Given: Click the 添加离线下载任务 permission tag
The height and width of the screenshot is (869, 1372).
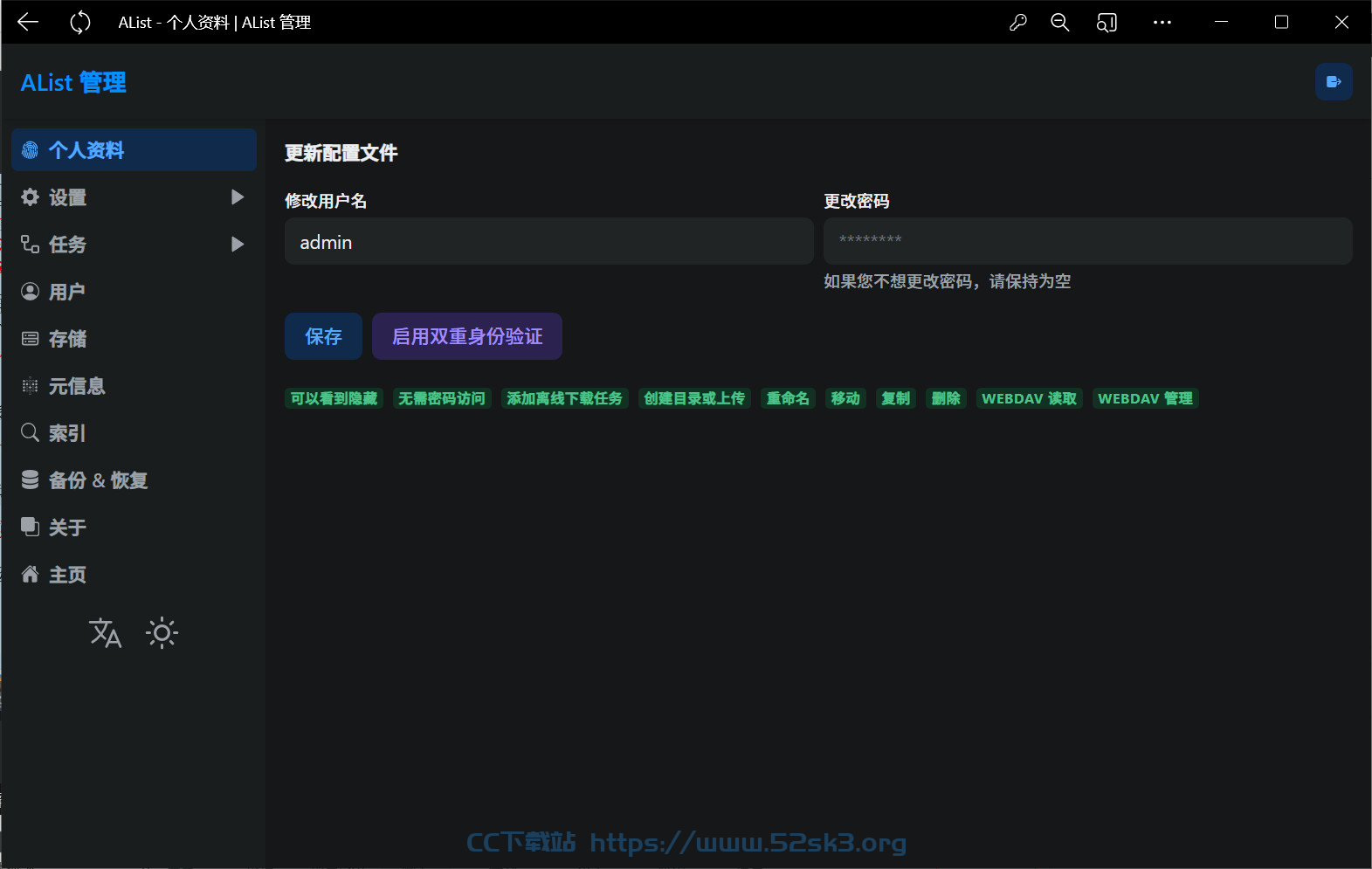Looking at the screenshot, I should click(565, 398).
